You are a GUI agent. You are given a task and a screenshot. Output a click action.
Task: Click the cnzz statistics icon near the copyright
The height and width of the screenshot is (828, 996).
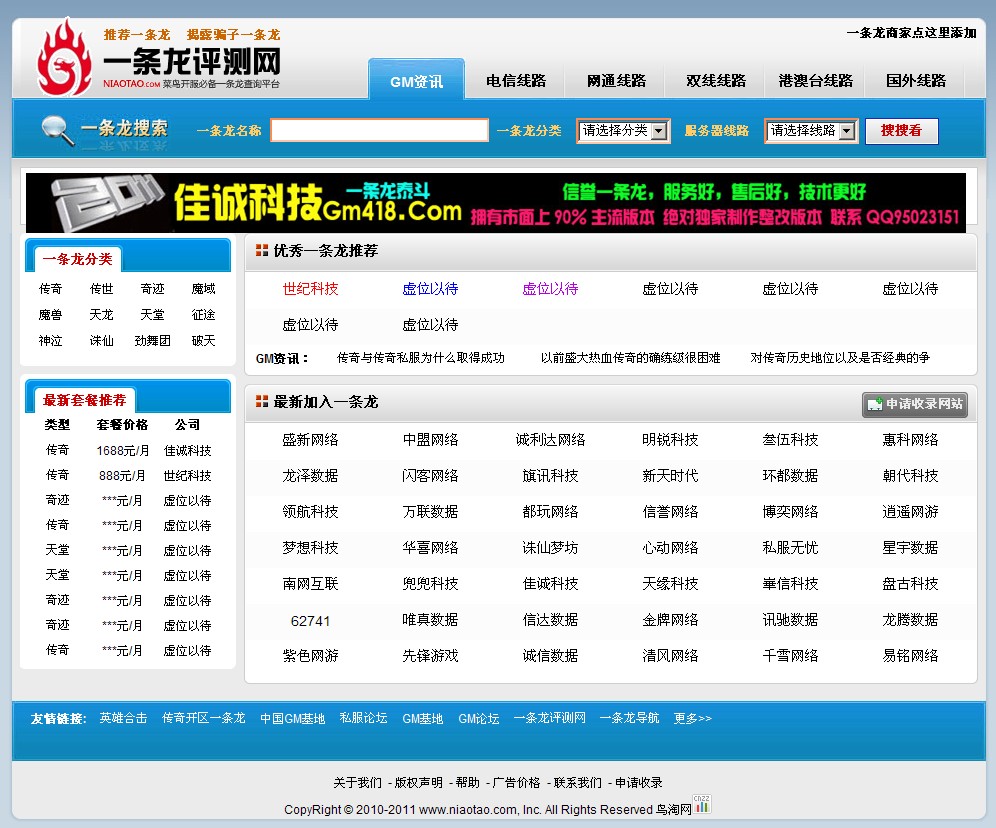(703, 804)
